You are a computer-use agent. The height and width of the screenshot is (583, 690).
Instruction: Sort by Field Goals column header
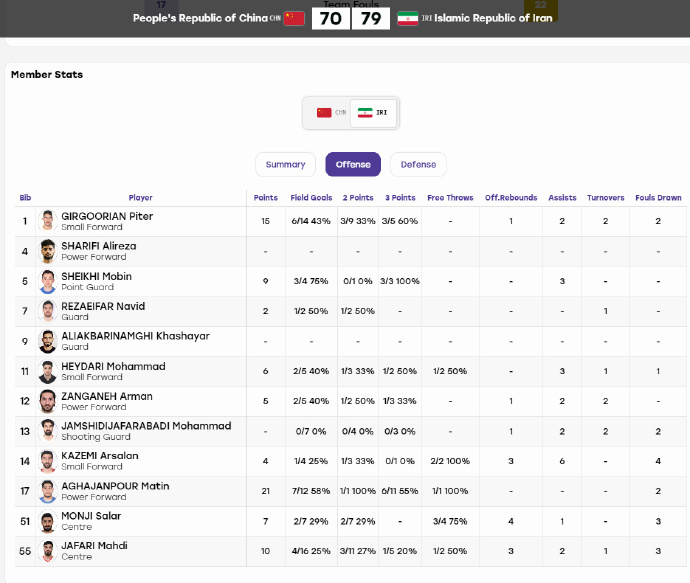311,198
